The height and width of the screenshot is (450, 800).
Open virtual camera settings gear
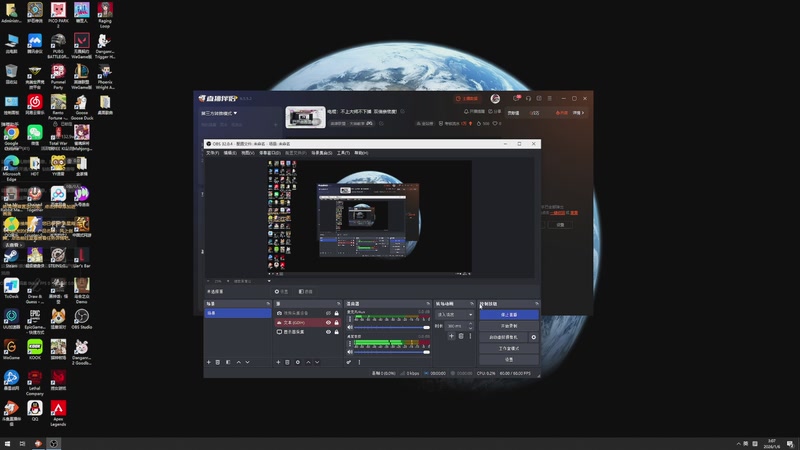[534, 337]
